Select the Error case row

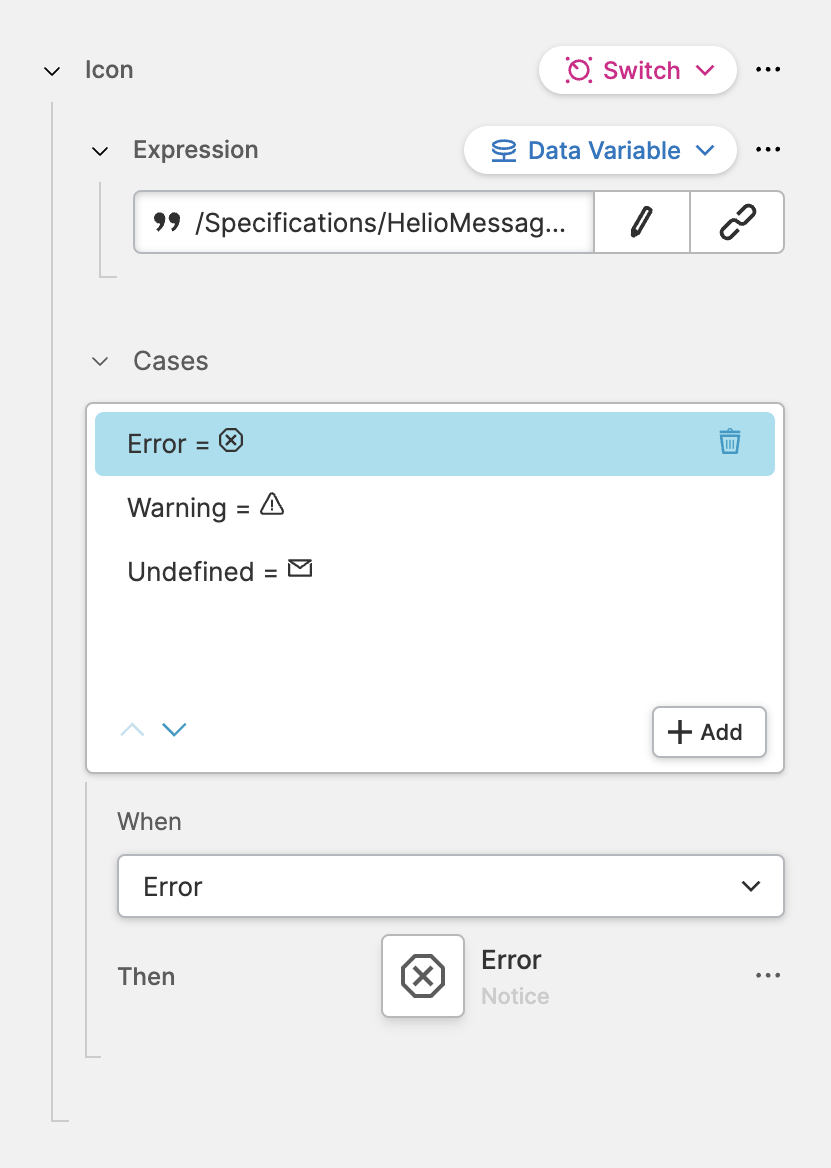pos(400,444)
